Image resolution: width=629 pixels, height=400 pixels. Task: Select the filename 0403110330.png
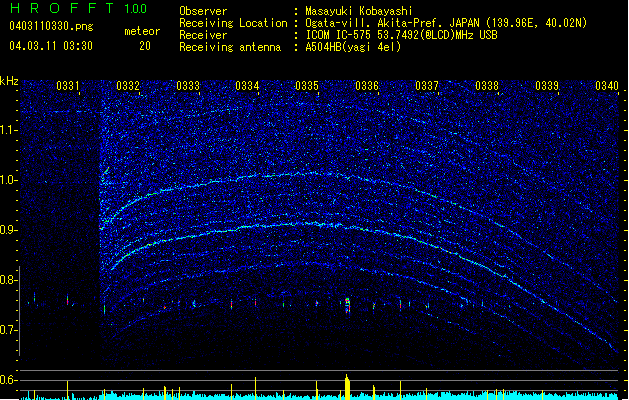tap(51, 26)
